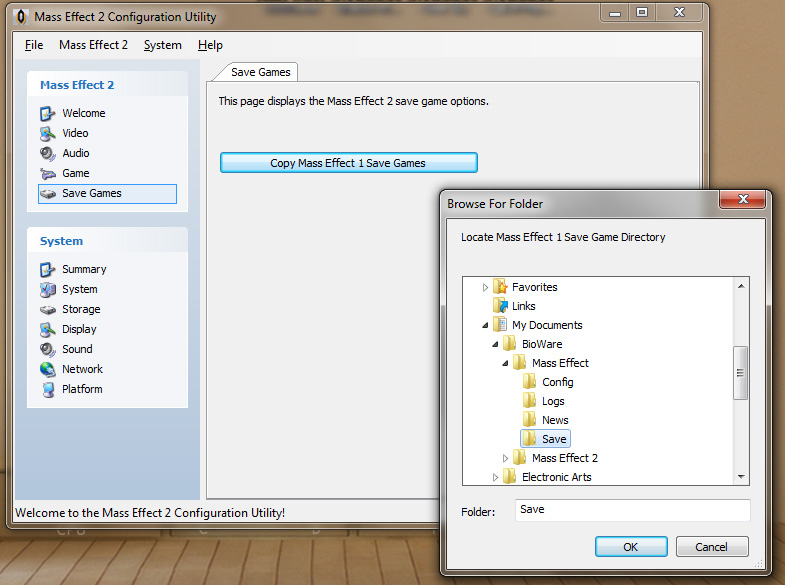Expand the Mass Effect 2 tree node

point(505,458)
